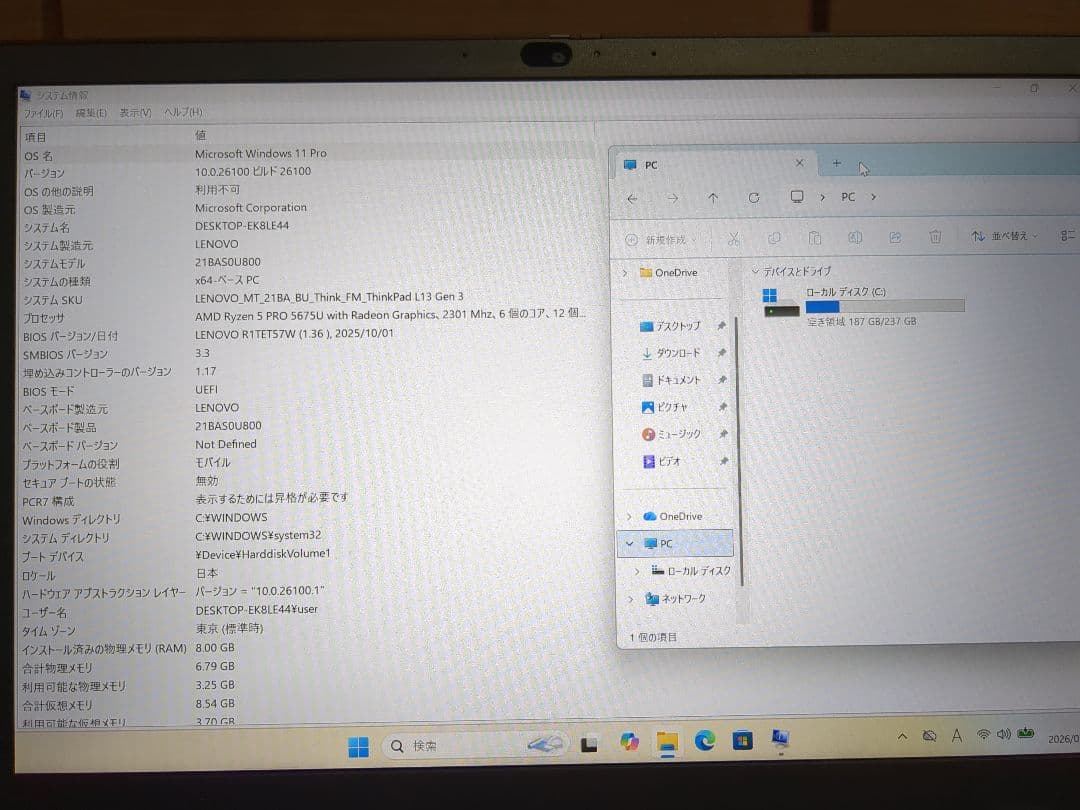Select the Cut icon in Explorer toolbar
This screenshot has width=1080, height=810.
(x=734, y=238)
